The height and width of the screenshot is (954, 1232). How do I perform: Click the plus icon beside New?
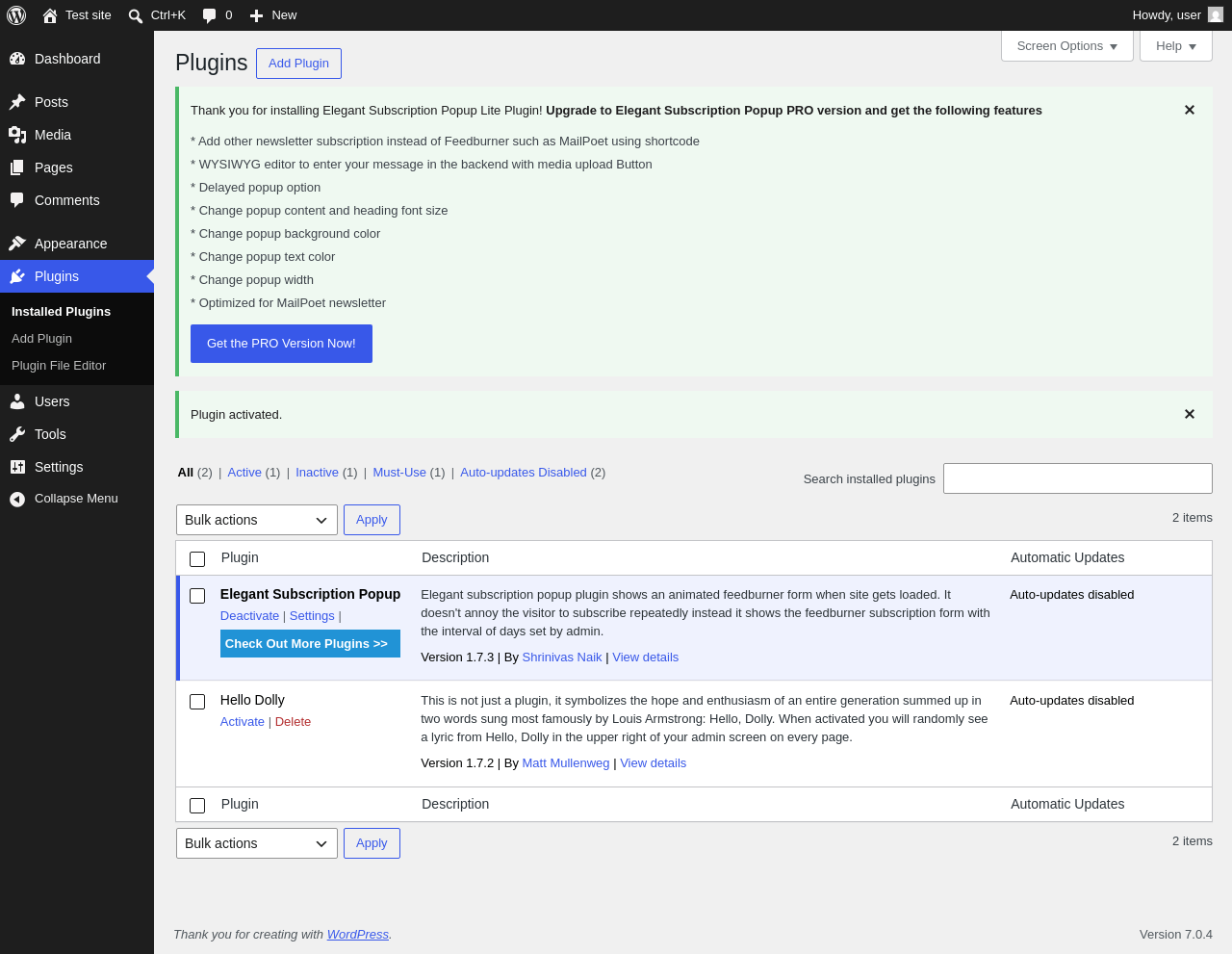256,15
